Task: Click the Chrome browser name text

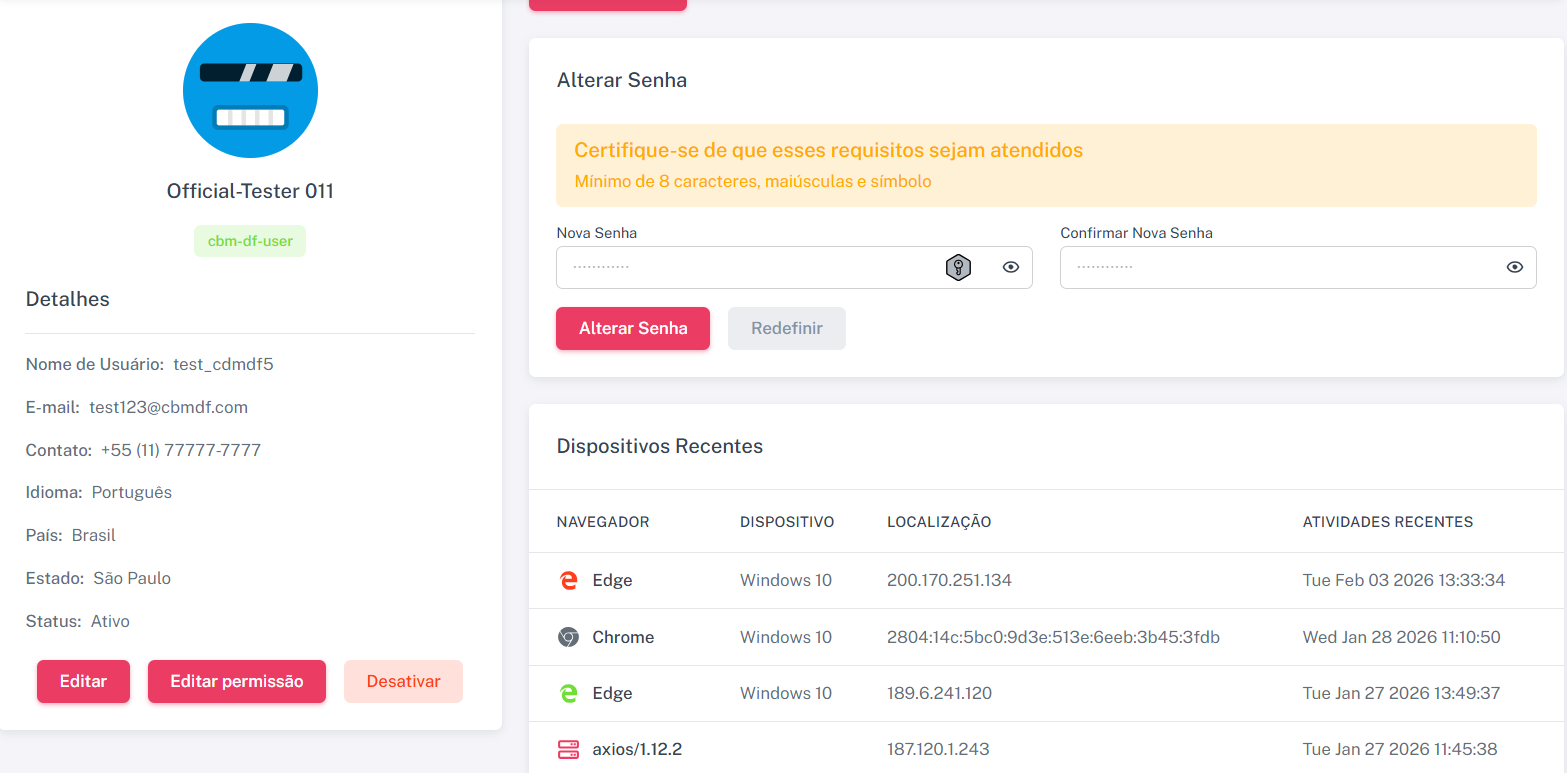Action: pyautogui.click(x=623, y=637)
